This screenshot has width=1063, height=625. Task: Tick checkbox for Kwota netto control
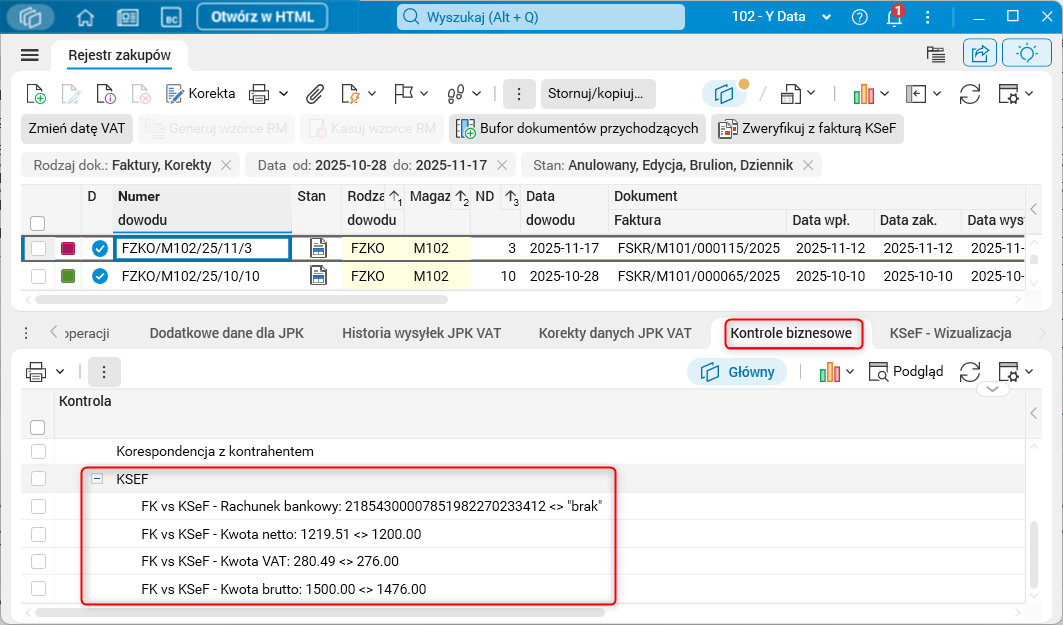click(38, 534)
